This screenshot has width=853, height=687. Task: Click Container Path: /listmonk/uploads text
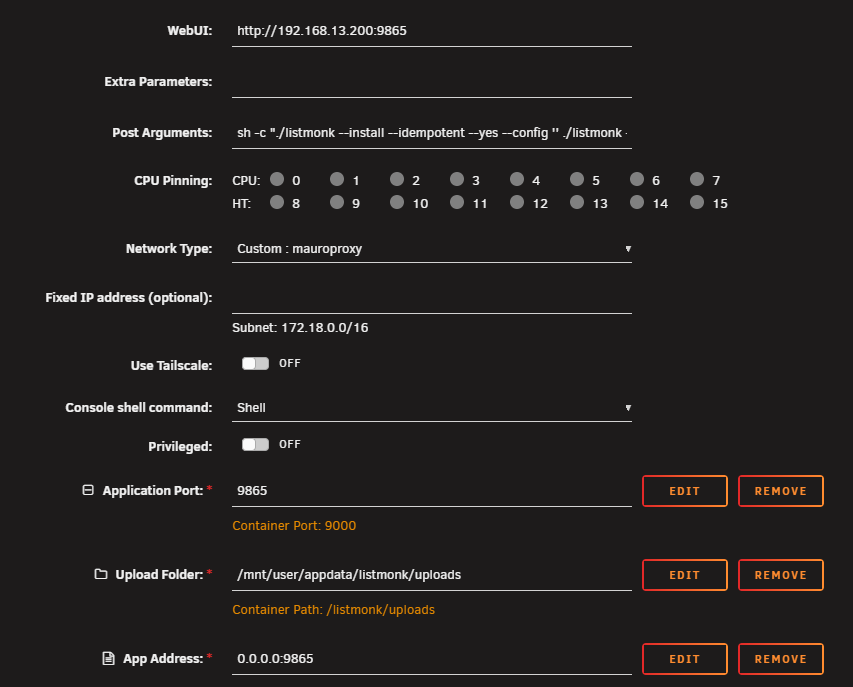click(x=333, y=610)
